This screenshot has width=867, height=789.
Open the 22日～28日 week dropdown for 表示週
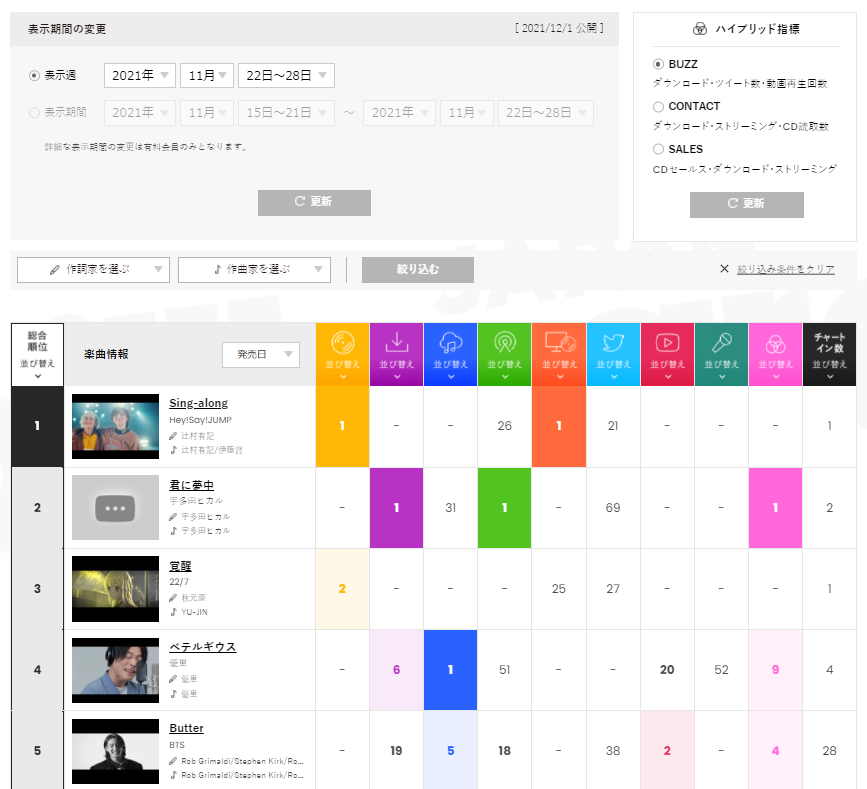286,76
